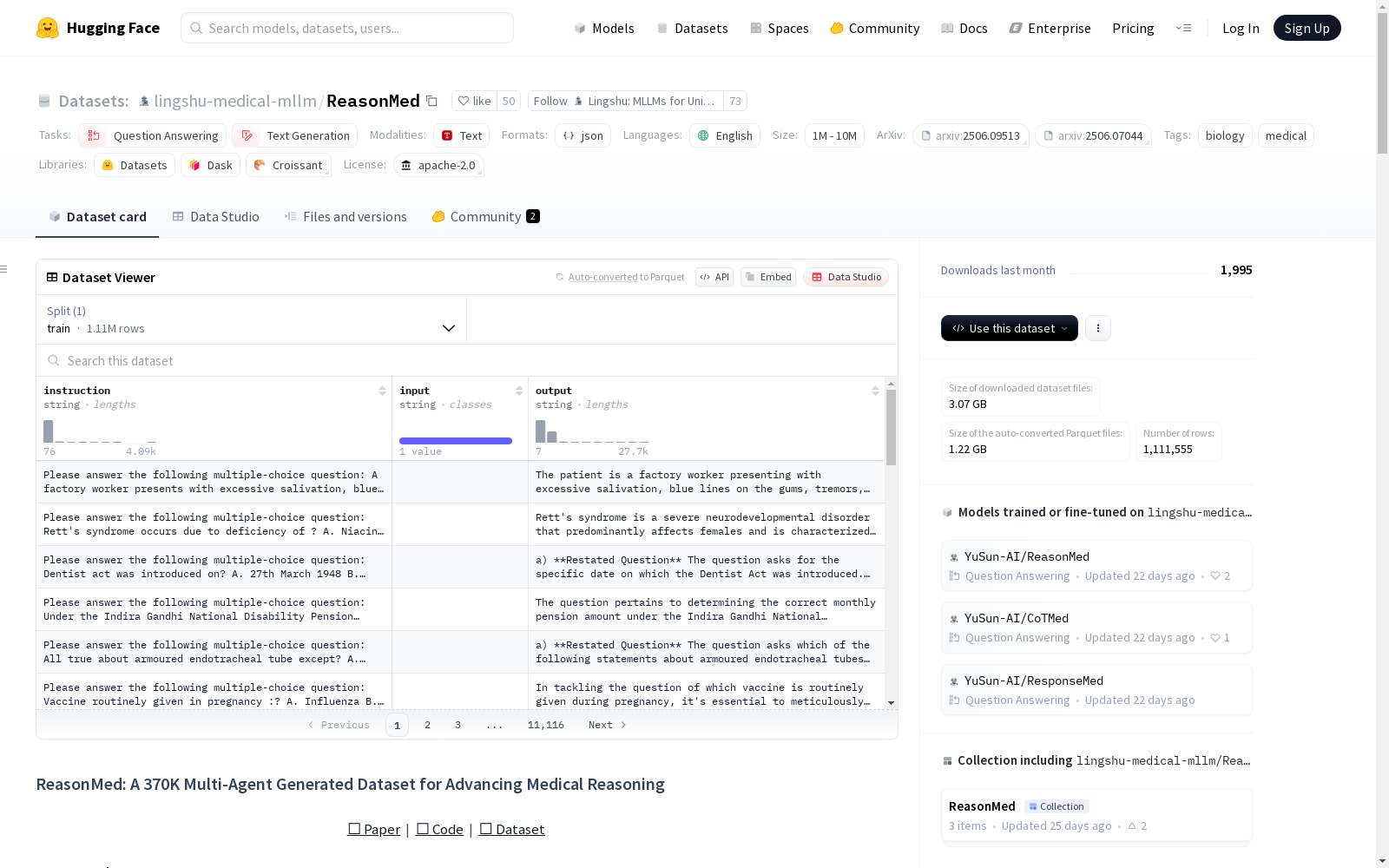Click the Question Answering task tag
1389x868 pixels.
(153, 135)
